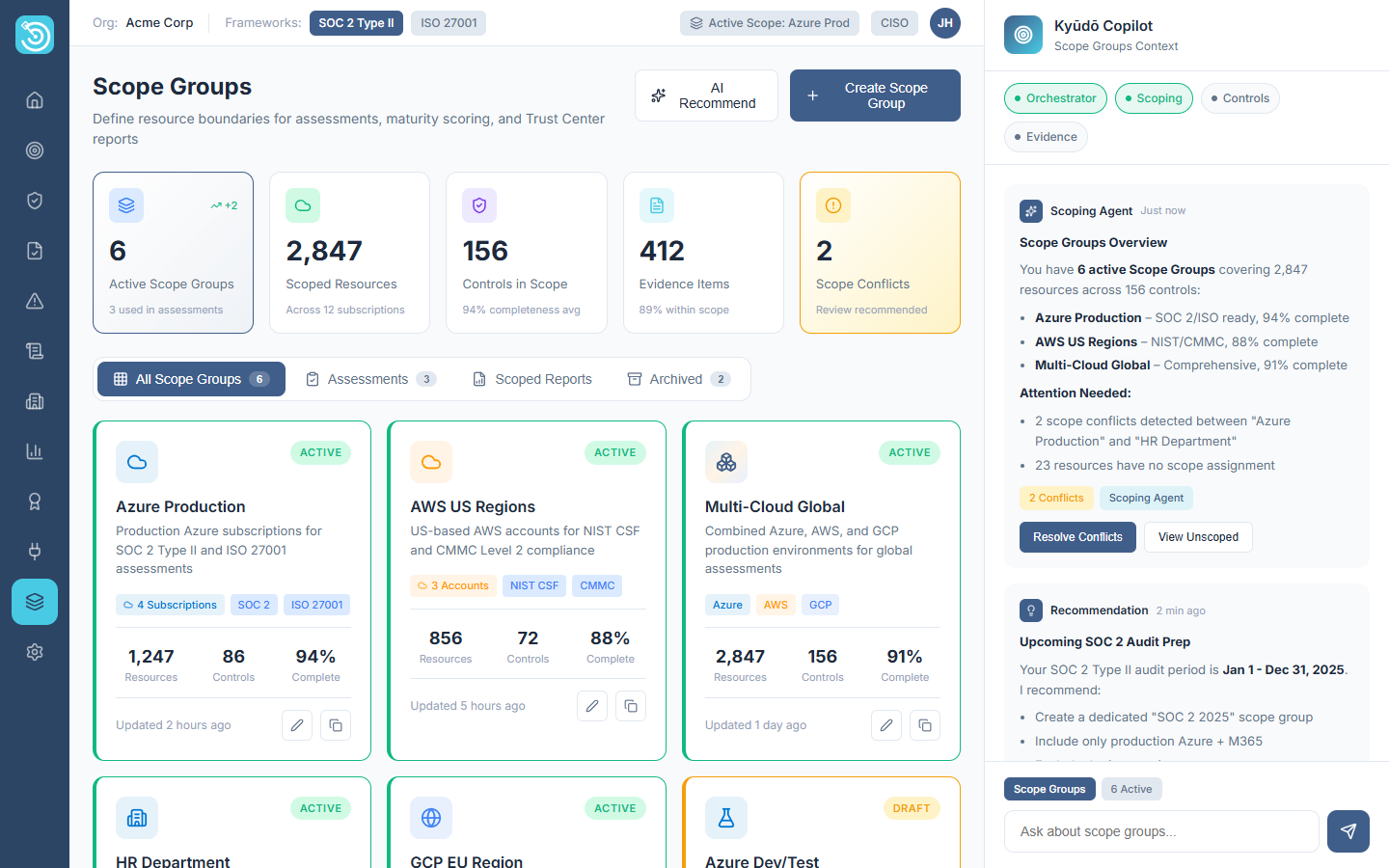Click the Azure Dev/Test flask icon
1389x868 pixels.
(726, 818)
